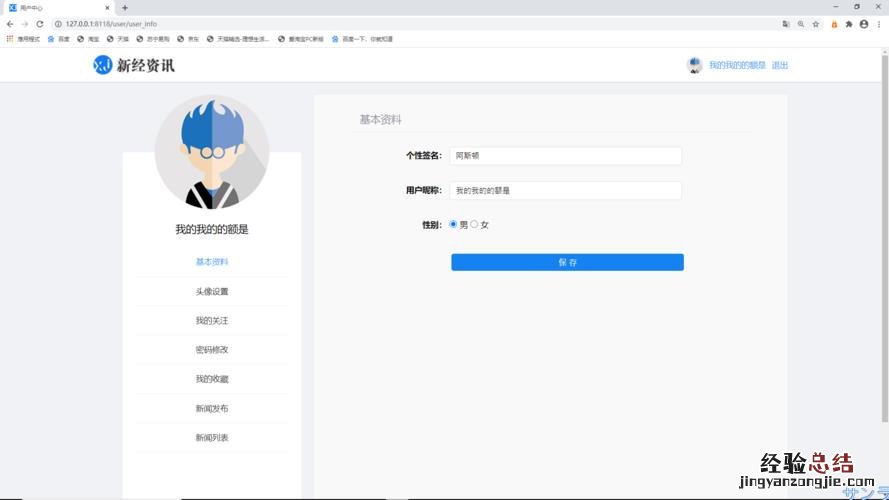Click the 用户昵称 input field
The image size is (889, 500).
[566, 190]
